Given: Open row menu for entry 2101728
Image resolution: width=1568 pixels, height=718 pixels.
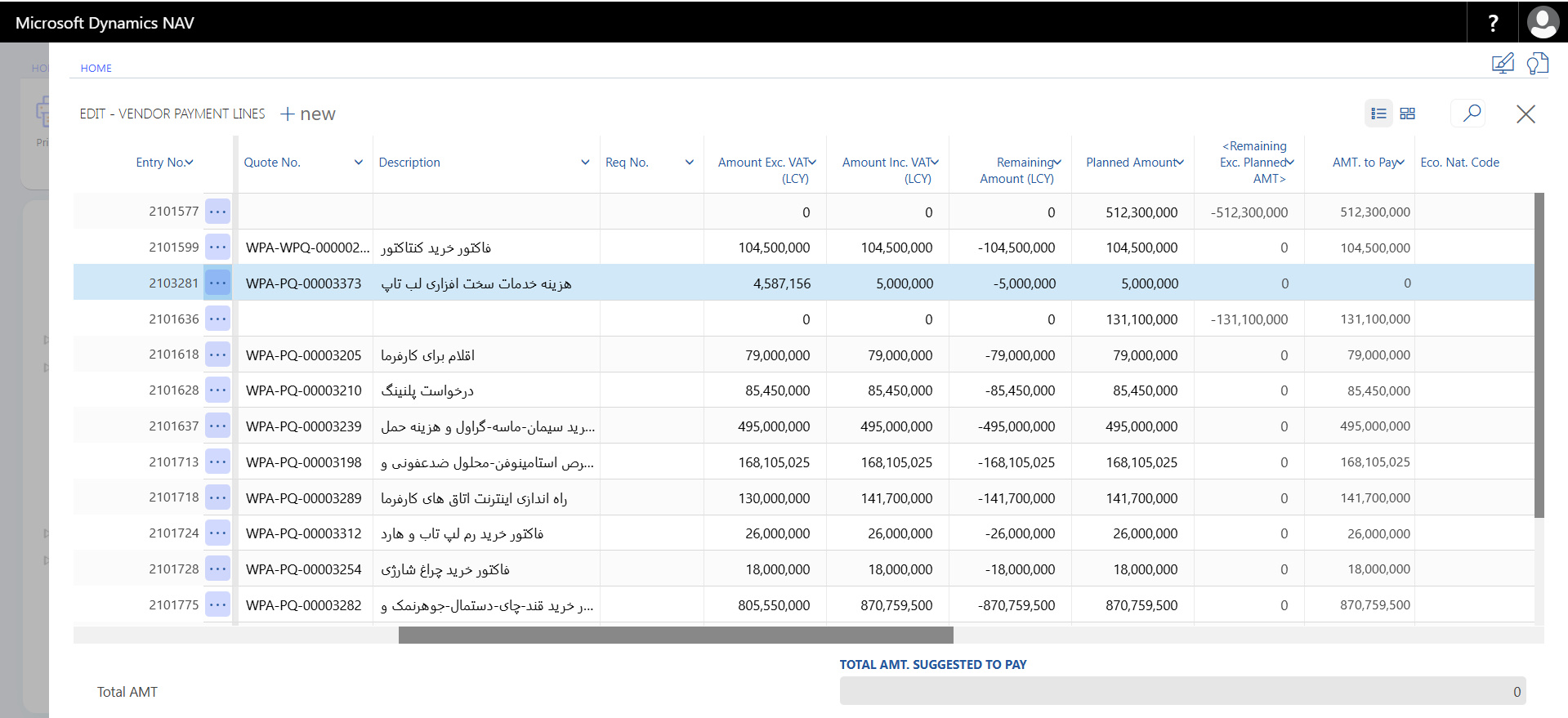Looking at the screenshot, I should pyautogui.click(x=217, y=569).
